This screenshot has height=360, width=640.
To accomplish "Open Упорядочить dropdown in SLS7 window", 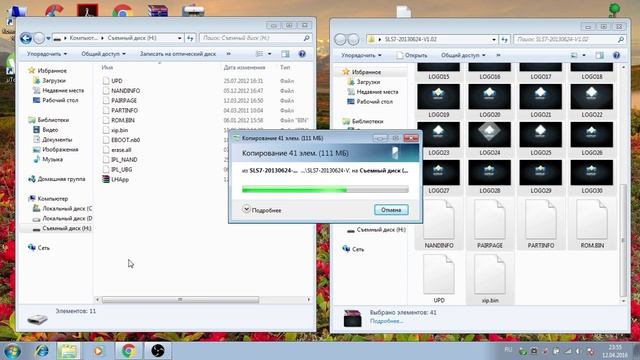I will pyautogui.click(x=361, y=55).
